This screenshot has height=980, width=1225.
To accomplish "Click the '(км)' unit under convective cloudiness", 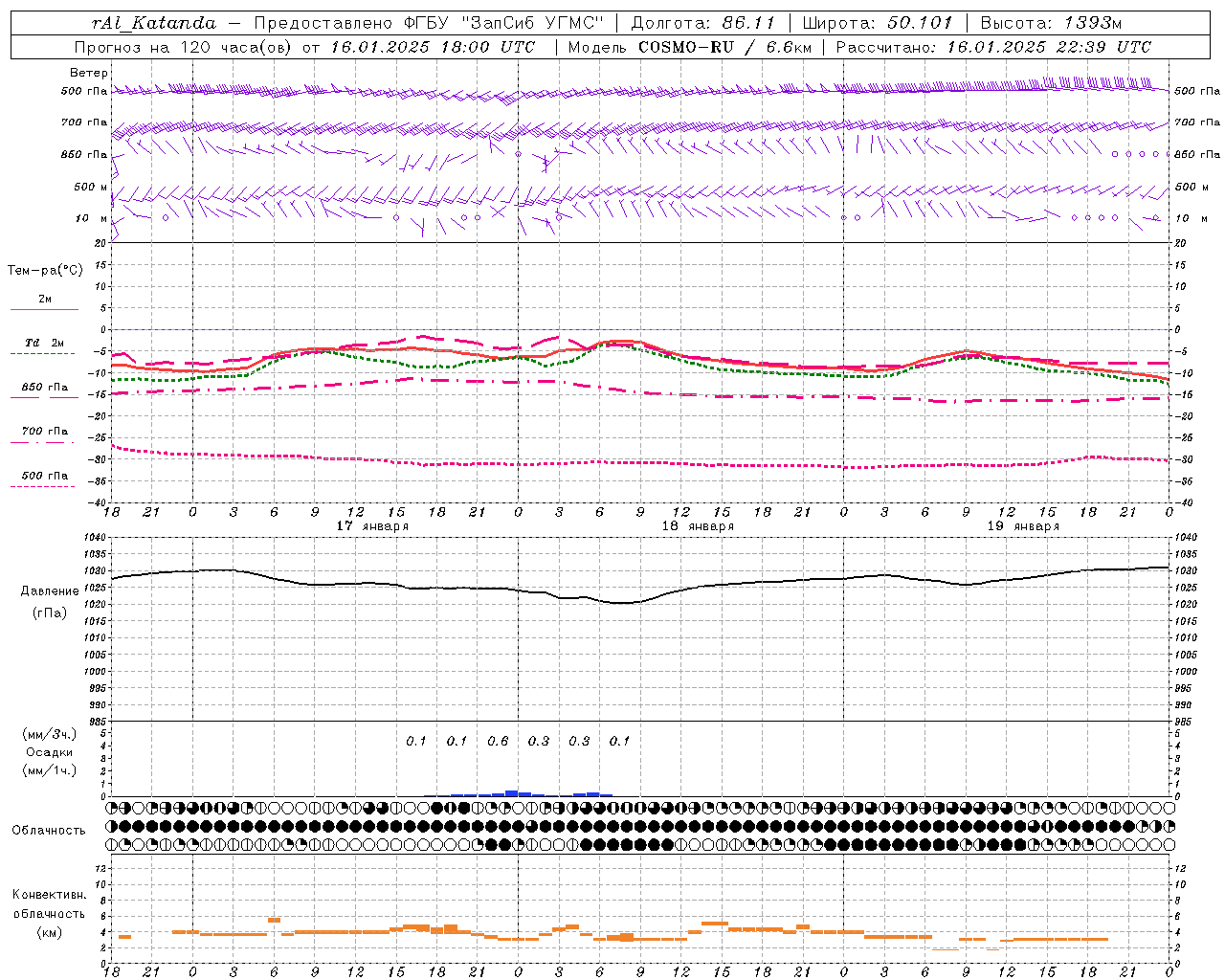I will tap(49, 932).
